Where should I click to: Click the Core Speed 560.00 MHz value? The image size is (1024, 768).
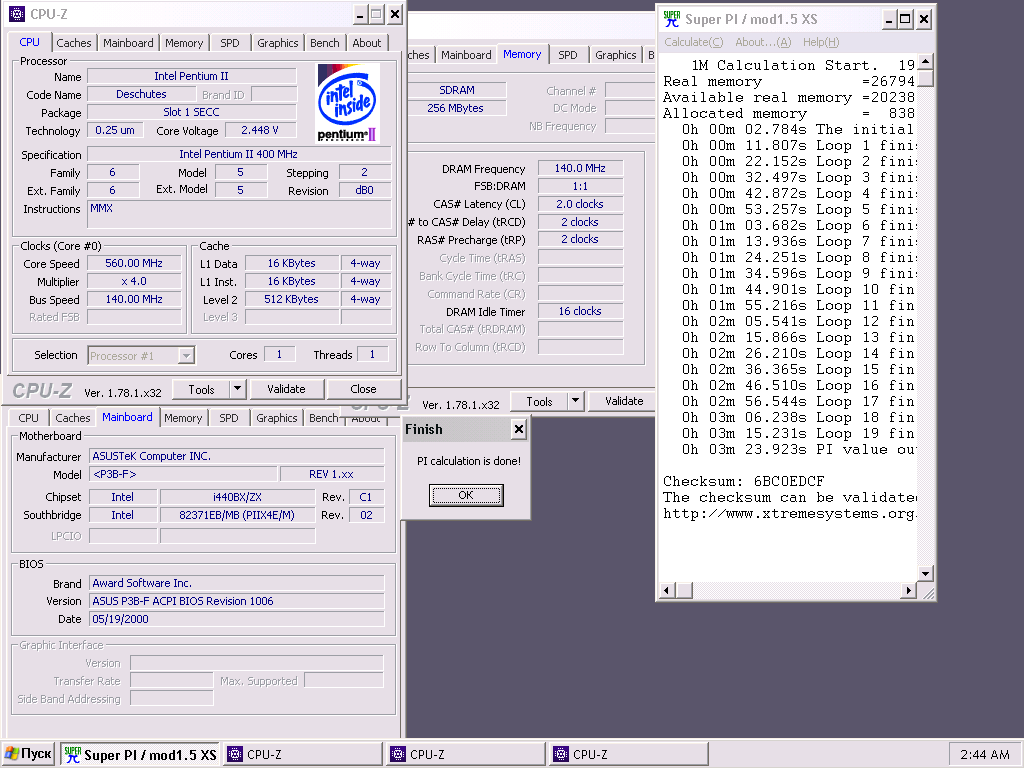[x=134, y=263]
